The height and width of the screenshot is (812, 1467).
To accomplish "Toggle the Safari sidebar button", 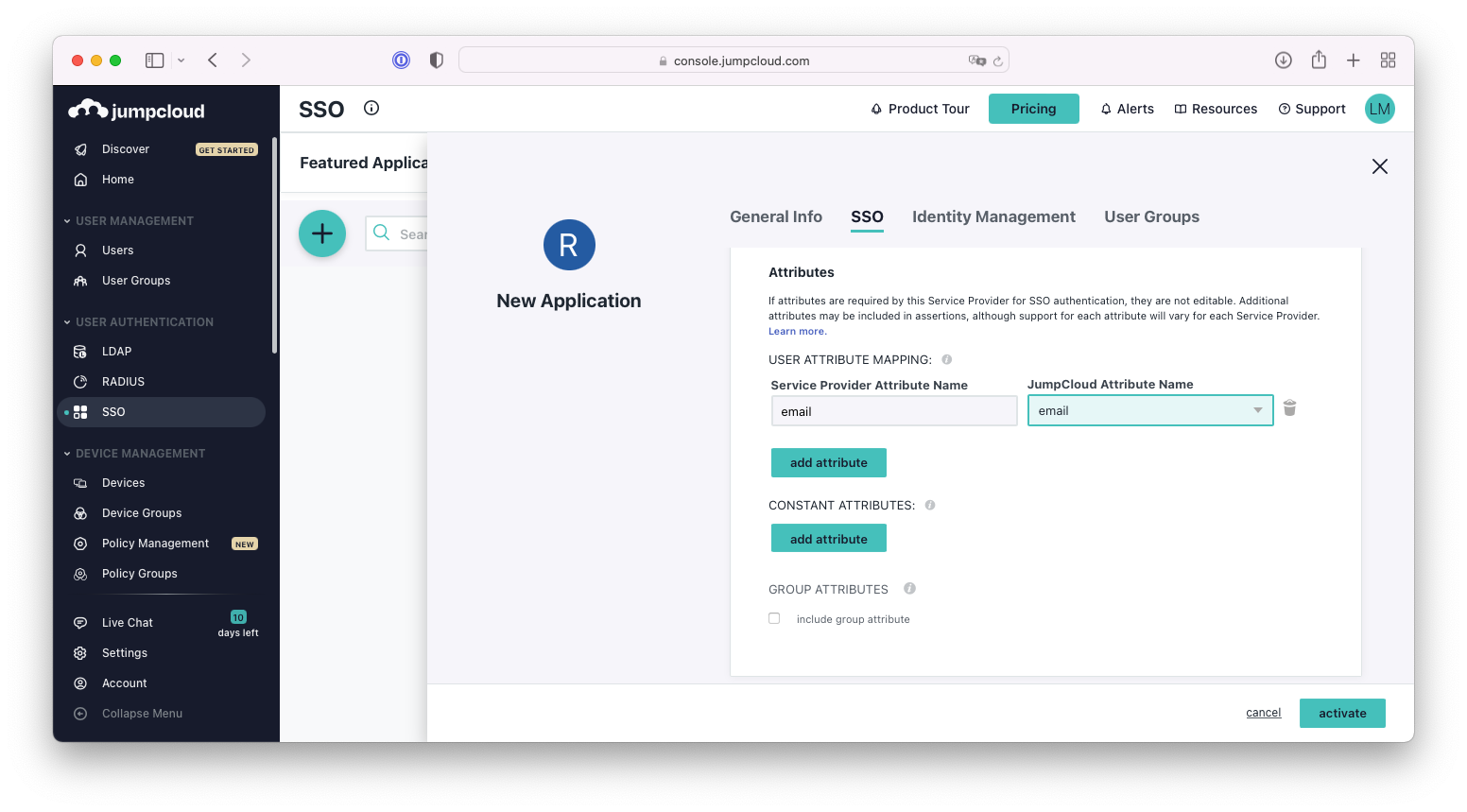I will point(154,60).
